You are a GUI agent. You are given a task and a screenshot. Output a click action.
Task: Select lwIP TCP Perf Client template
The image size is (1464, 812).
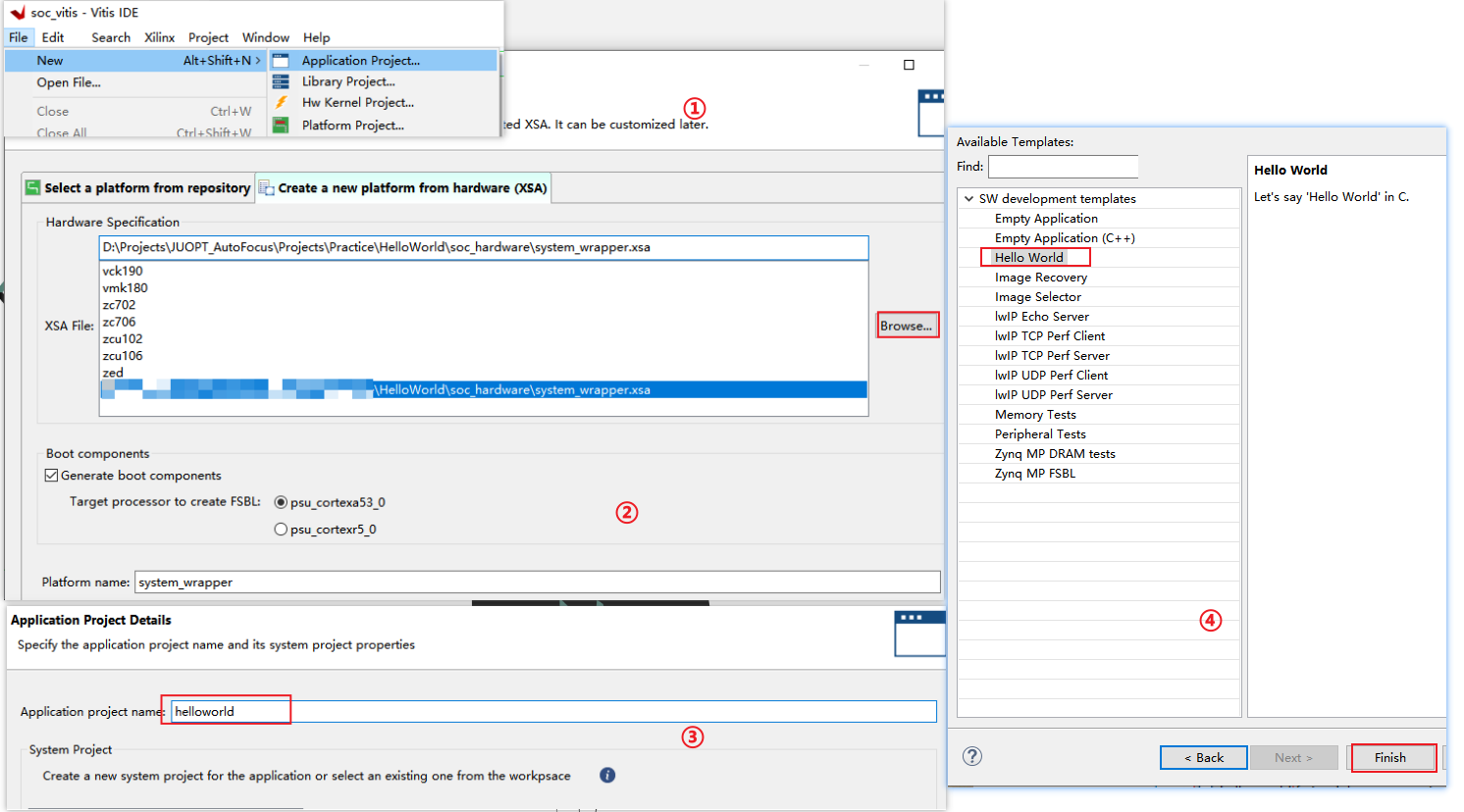1050,335
